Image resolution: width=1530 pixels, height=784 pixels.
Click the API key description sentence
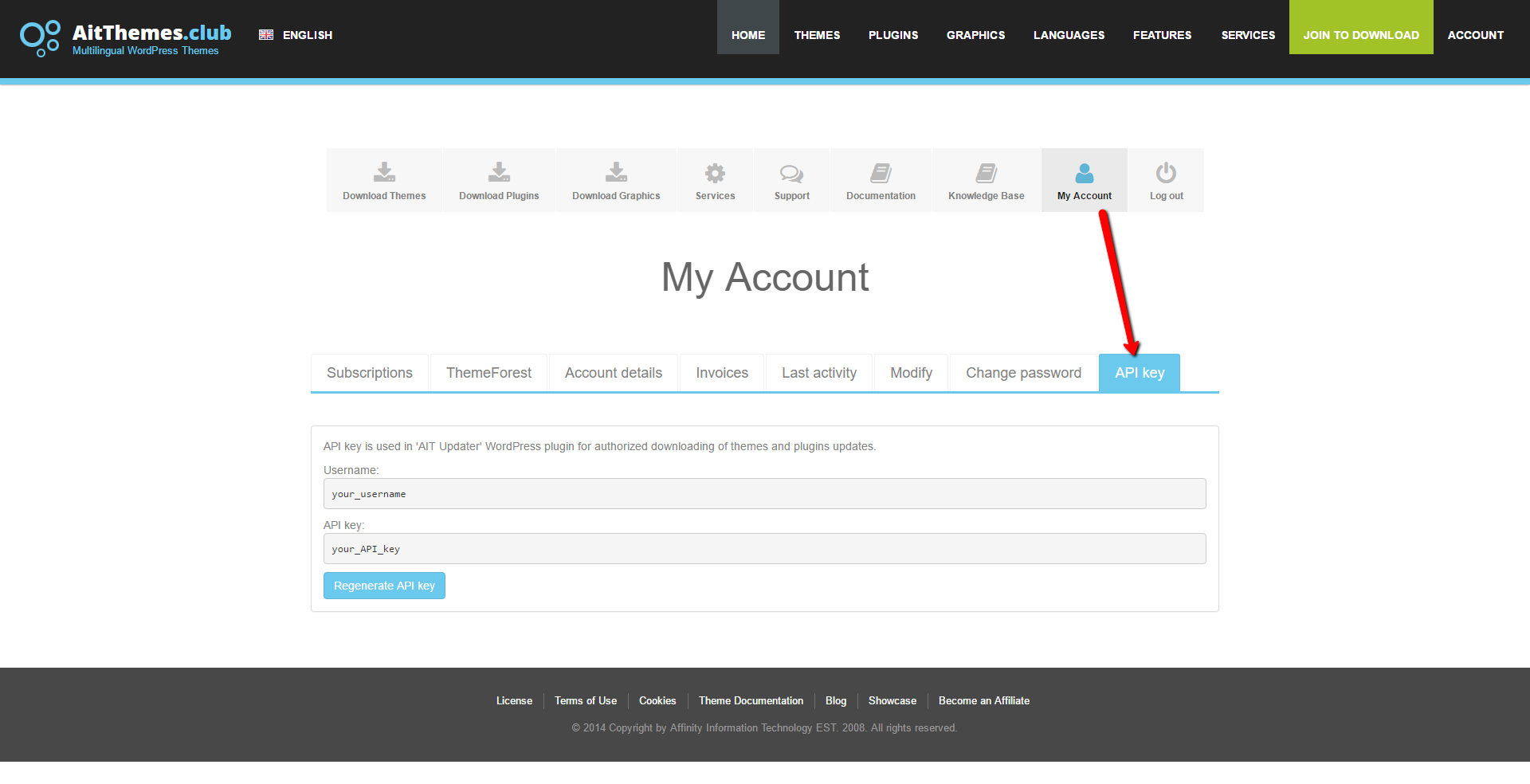[x=599, y=446]
